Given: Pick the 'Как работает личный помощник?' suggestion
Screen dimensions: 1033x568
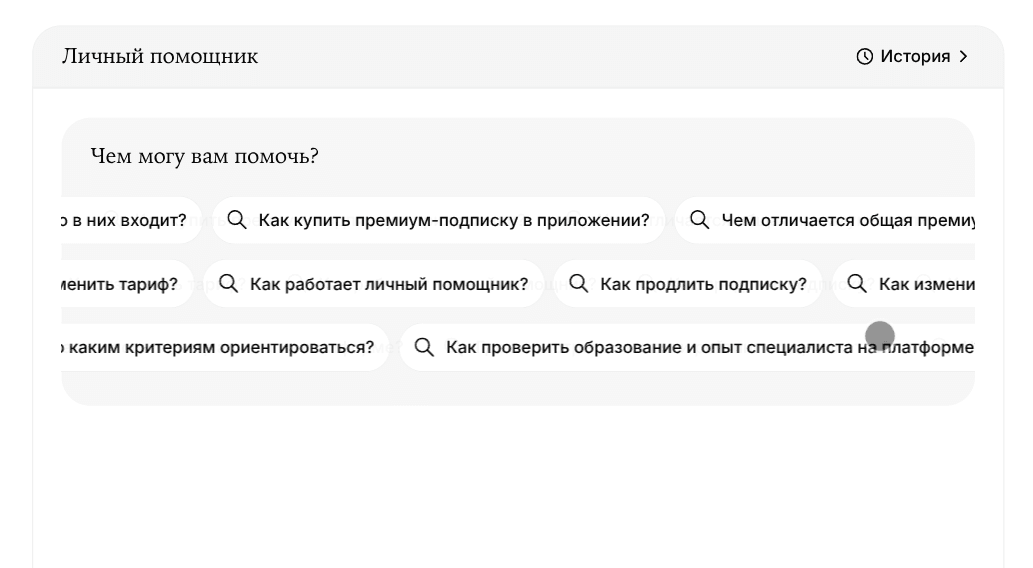Looking at the screenshot, I should (388, 284).
